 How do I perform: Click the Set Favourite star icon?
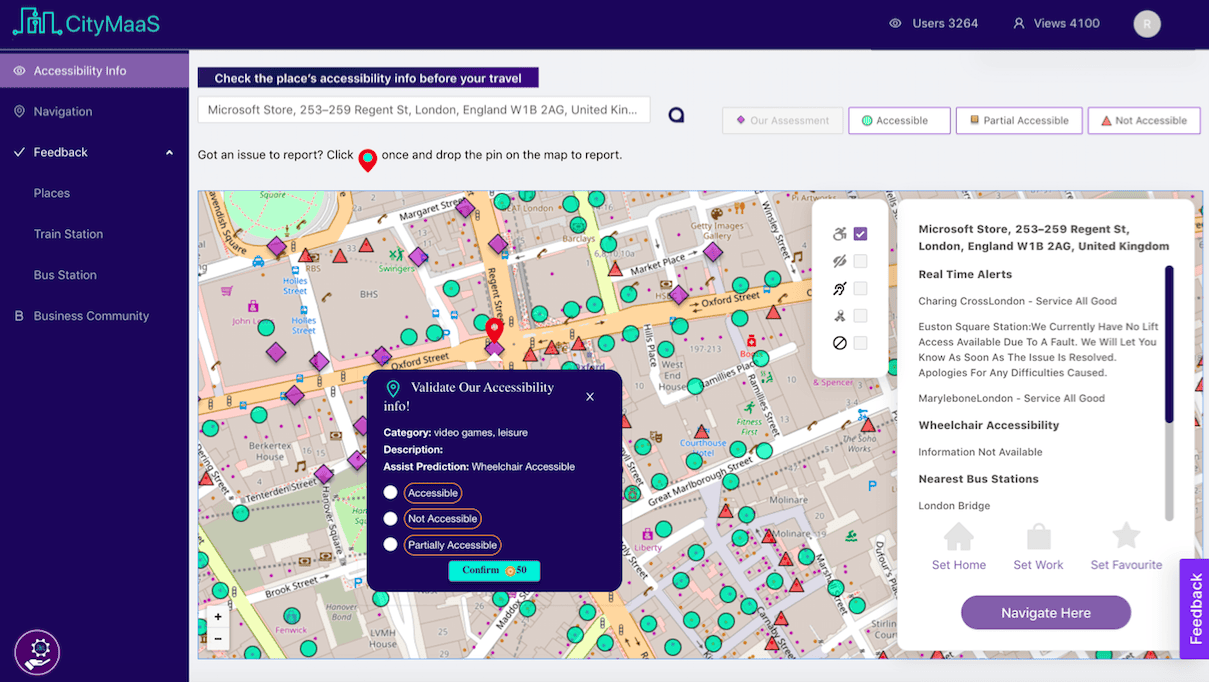tap(1126, 535)
